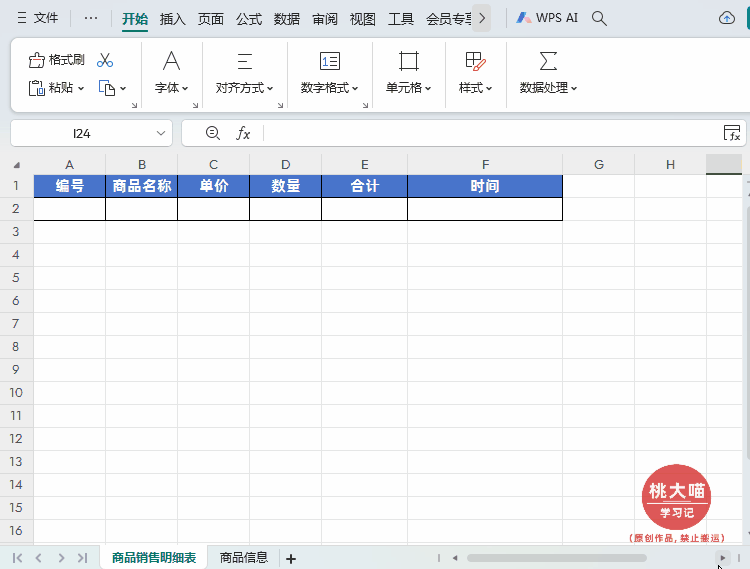Click the horizontal scrollbar right arrow

coord(722,558)
